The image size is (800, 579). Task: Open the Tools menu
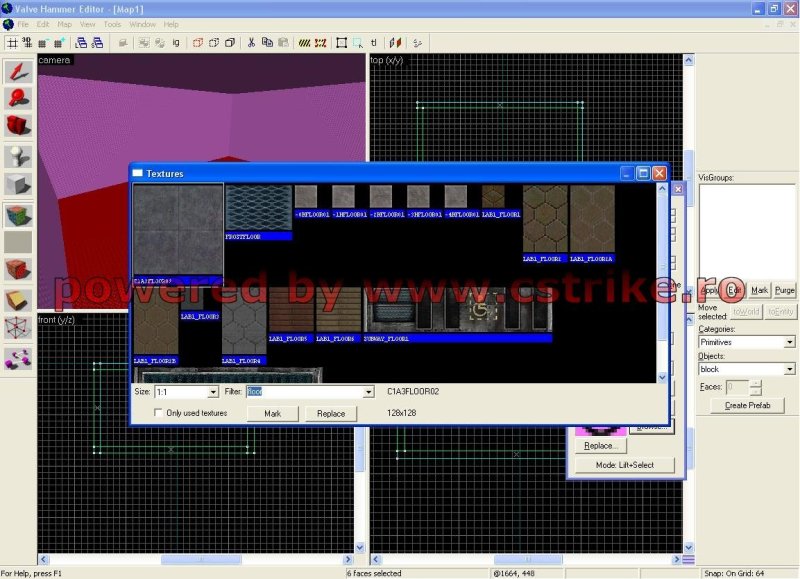(x=112, y=24)
